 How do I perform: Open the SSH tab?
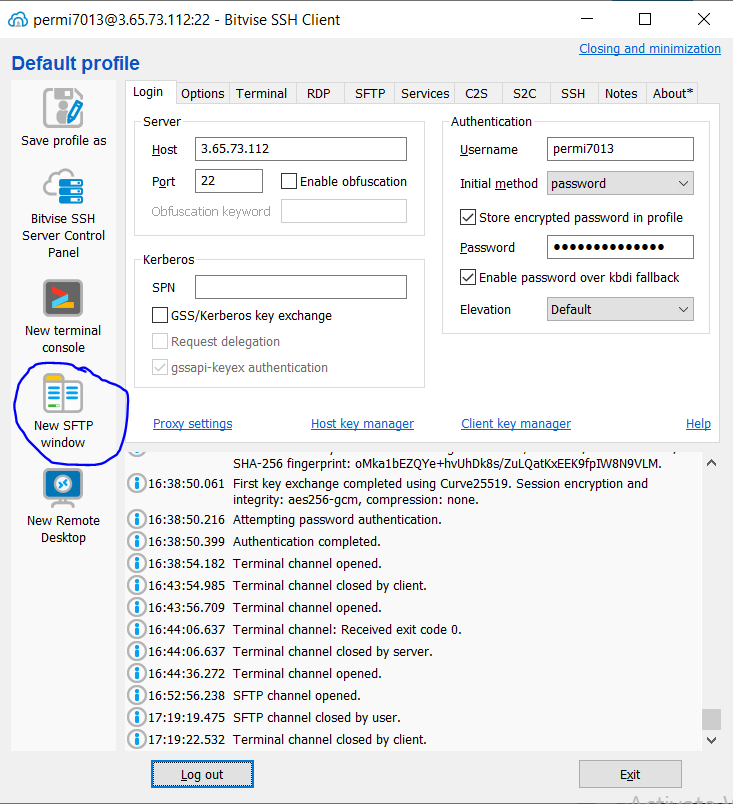click(573, 93)
